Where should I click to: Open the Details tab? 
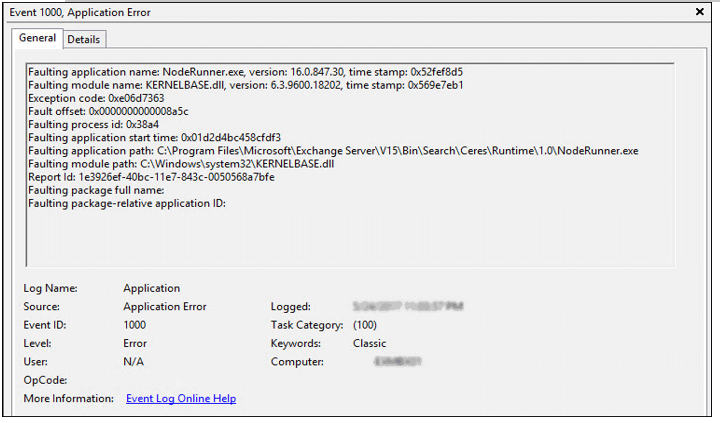point(84,39)
